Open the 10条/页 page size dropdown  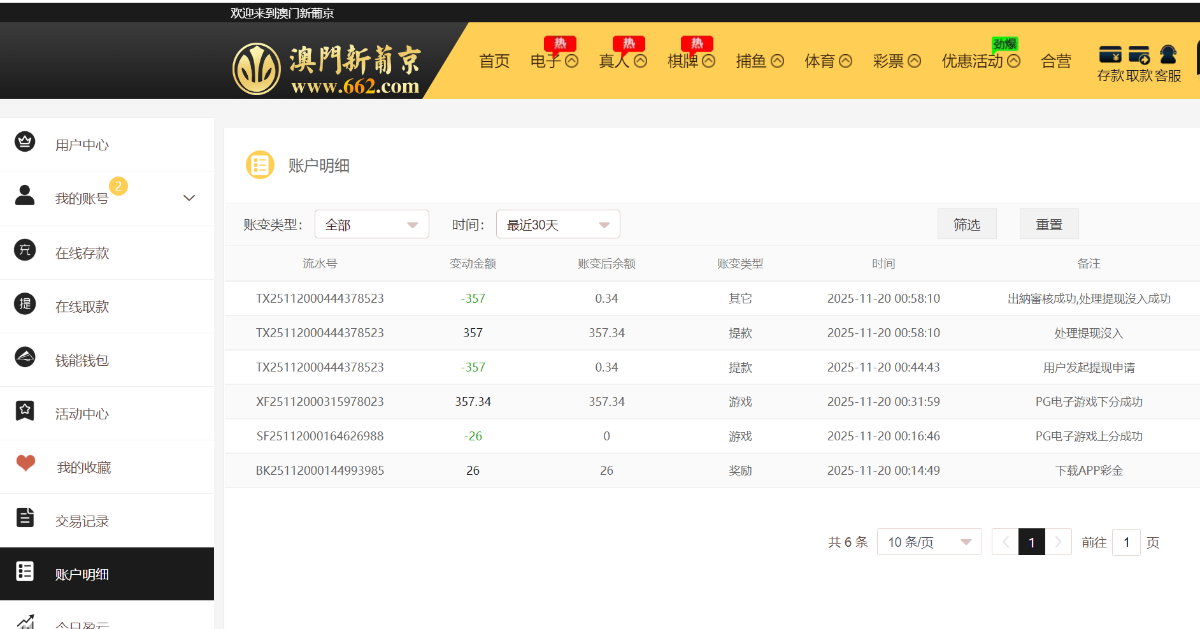coord(929,542)
